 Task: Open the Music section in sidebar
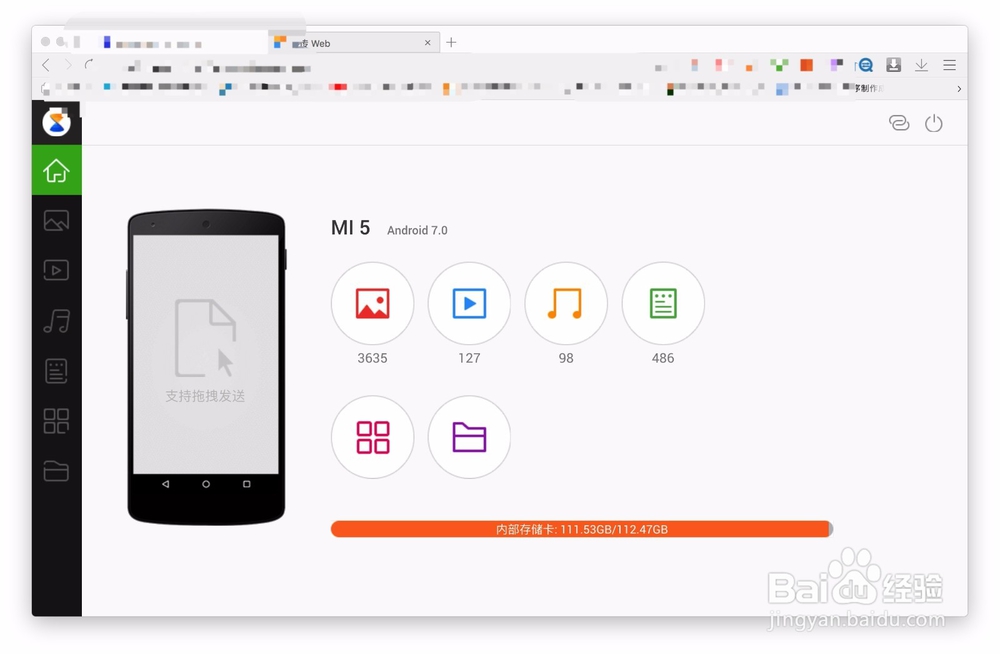(x=56, y=320)
